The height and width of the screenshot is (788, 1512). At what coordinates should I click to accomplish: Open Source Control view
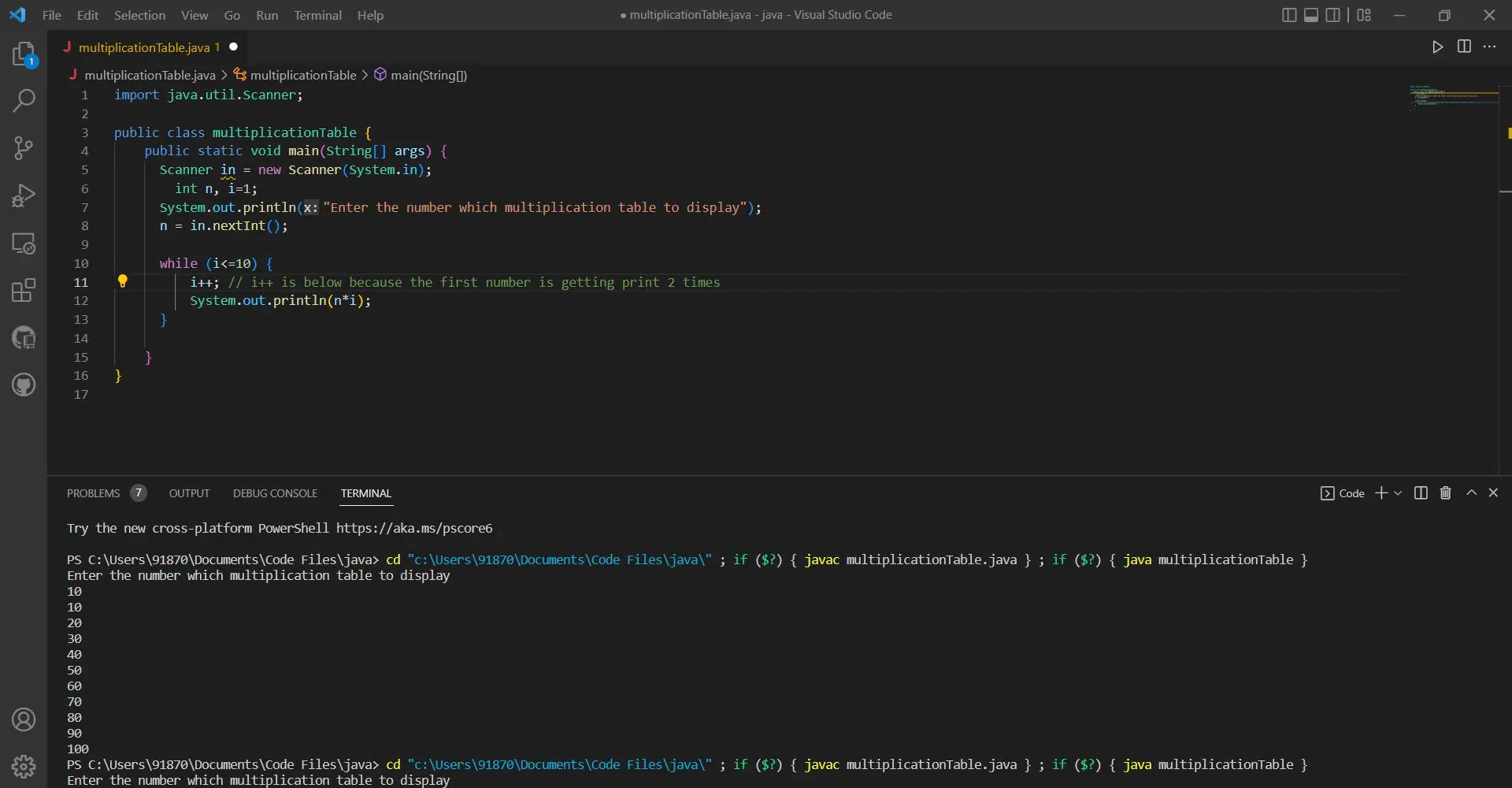[24, 148]
